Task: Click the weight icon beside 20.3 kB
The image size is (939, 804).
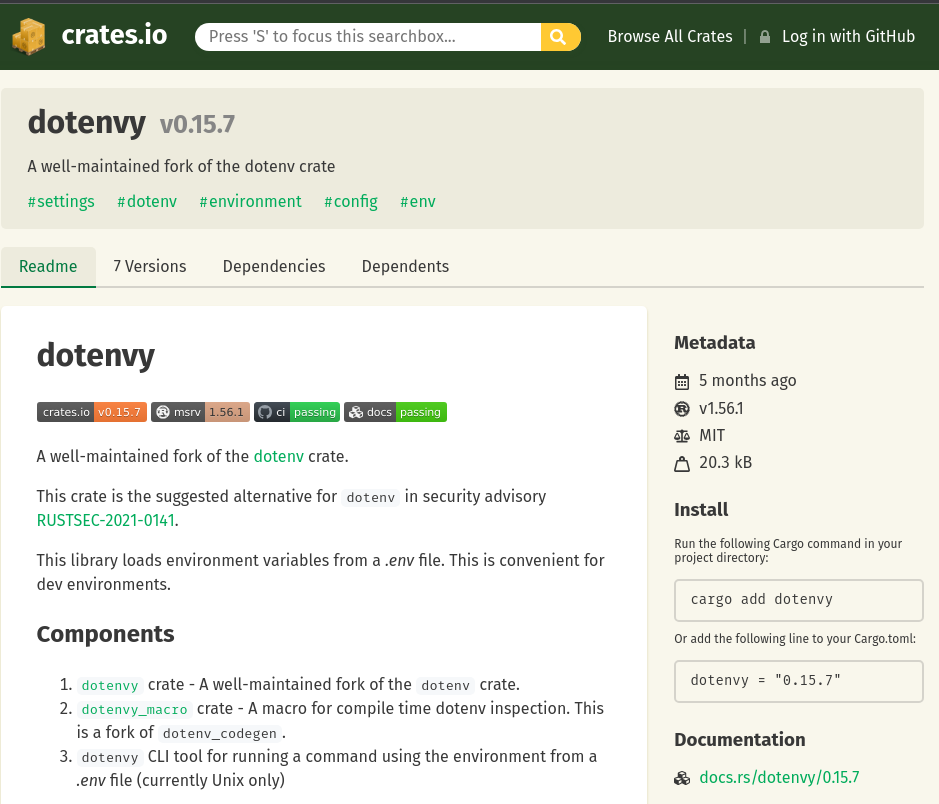Action: 681,463
